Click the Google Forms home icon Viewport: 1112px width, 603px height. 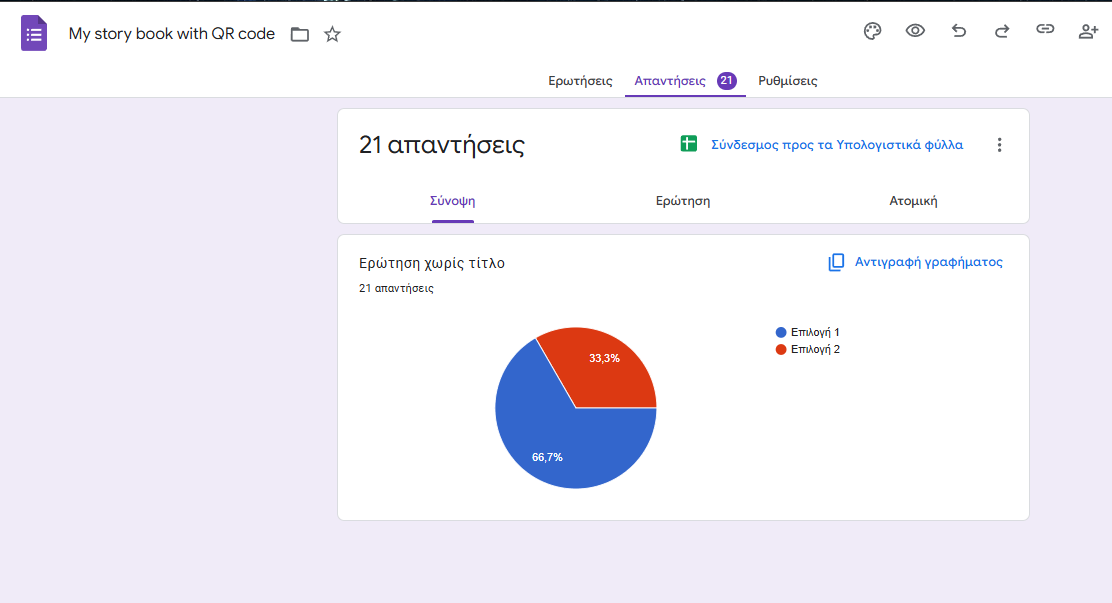[x=34, y=33]
